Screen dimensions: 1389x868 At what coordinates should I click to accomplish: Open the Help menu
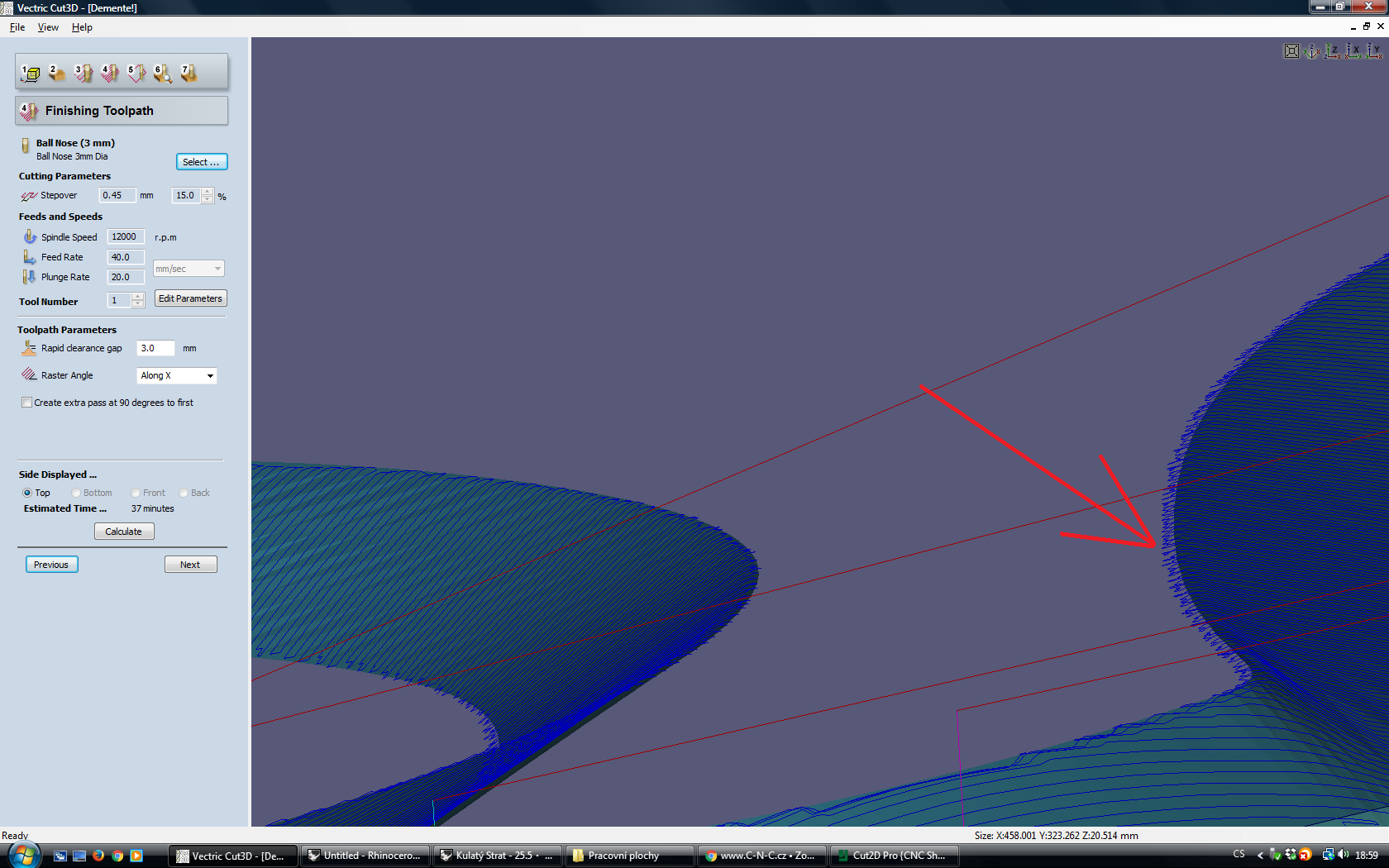point(82,27)
